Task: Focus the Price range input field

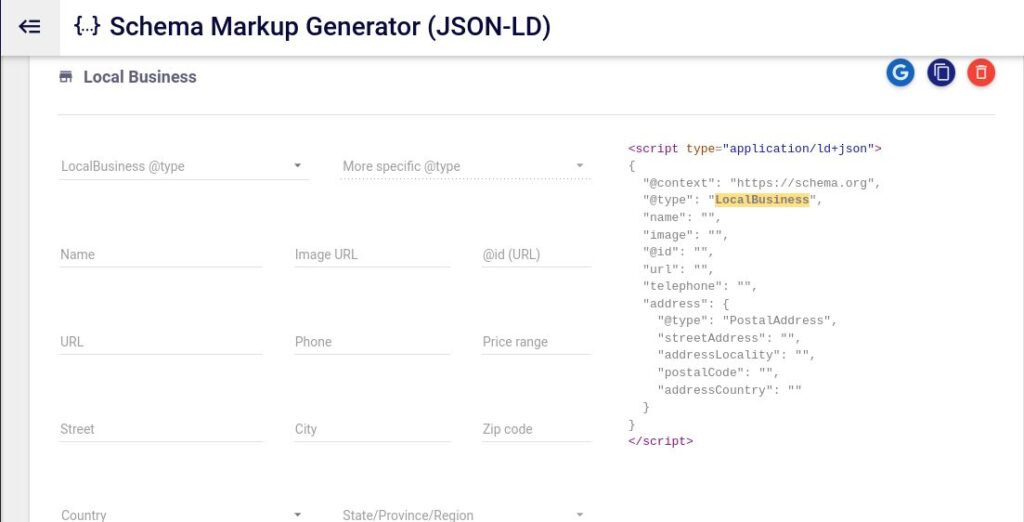Action: tap(536, 342)
